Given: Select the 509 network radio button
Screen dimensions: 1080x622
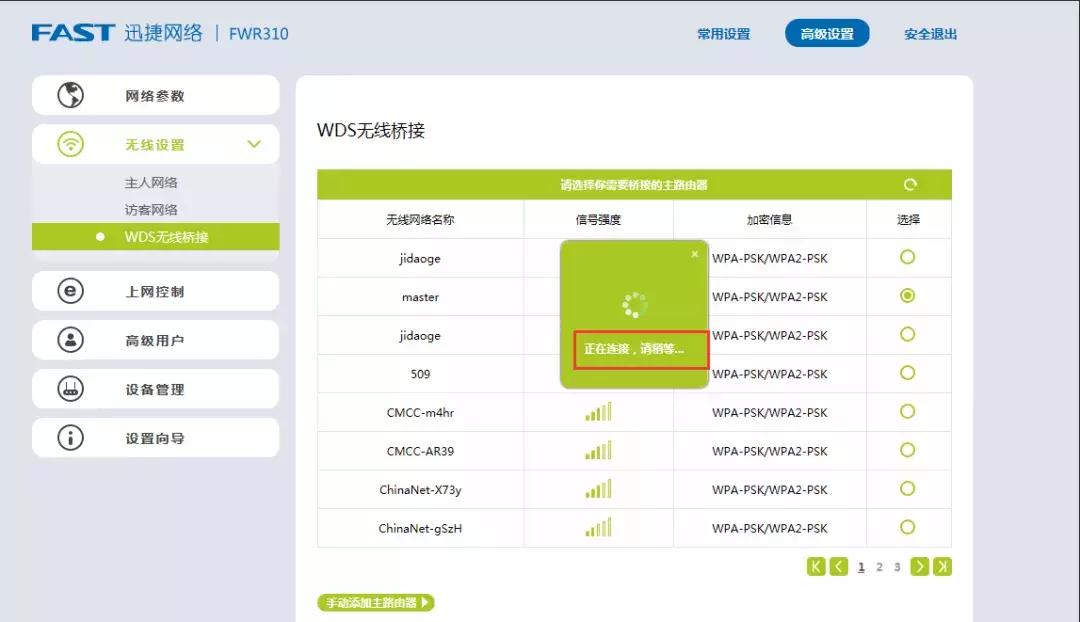Looking at the screenshot, I should 907,373.
